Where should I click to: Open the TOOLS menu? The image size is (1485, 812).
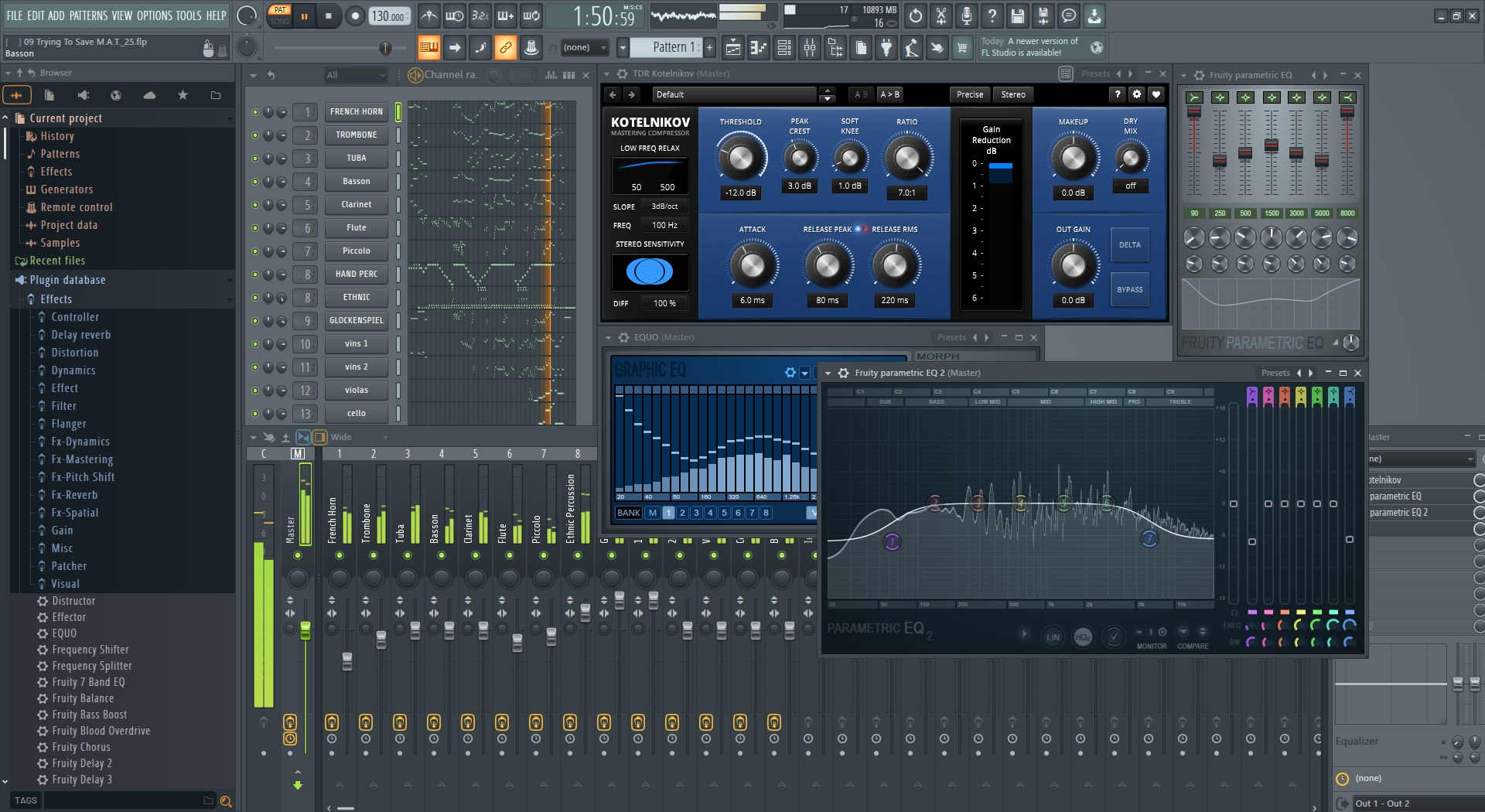(x=188, y=15)
